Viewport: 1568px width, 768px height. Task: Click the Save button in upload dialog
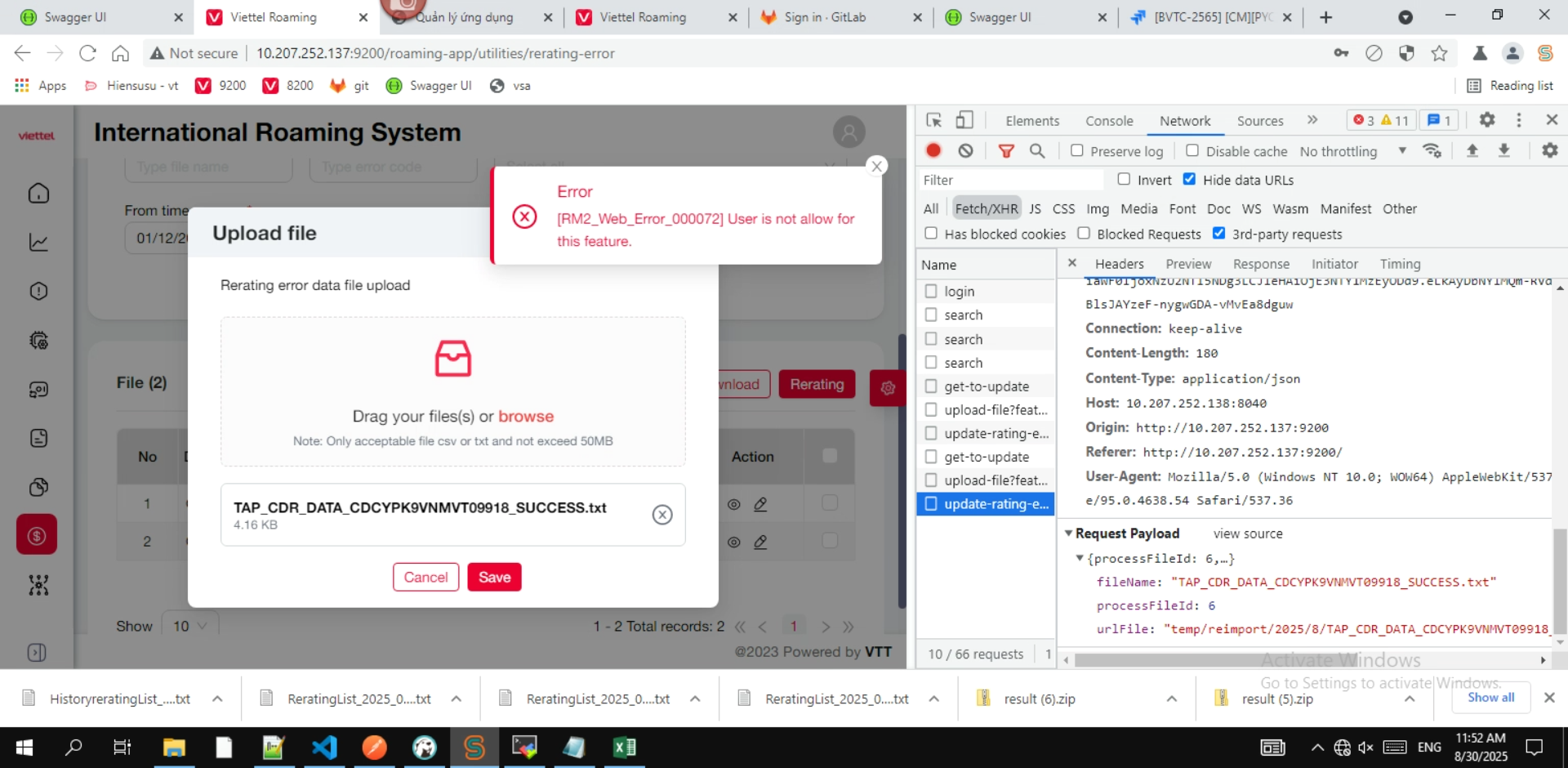click(x=494, y=577)
